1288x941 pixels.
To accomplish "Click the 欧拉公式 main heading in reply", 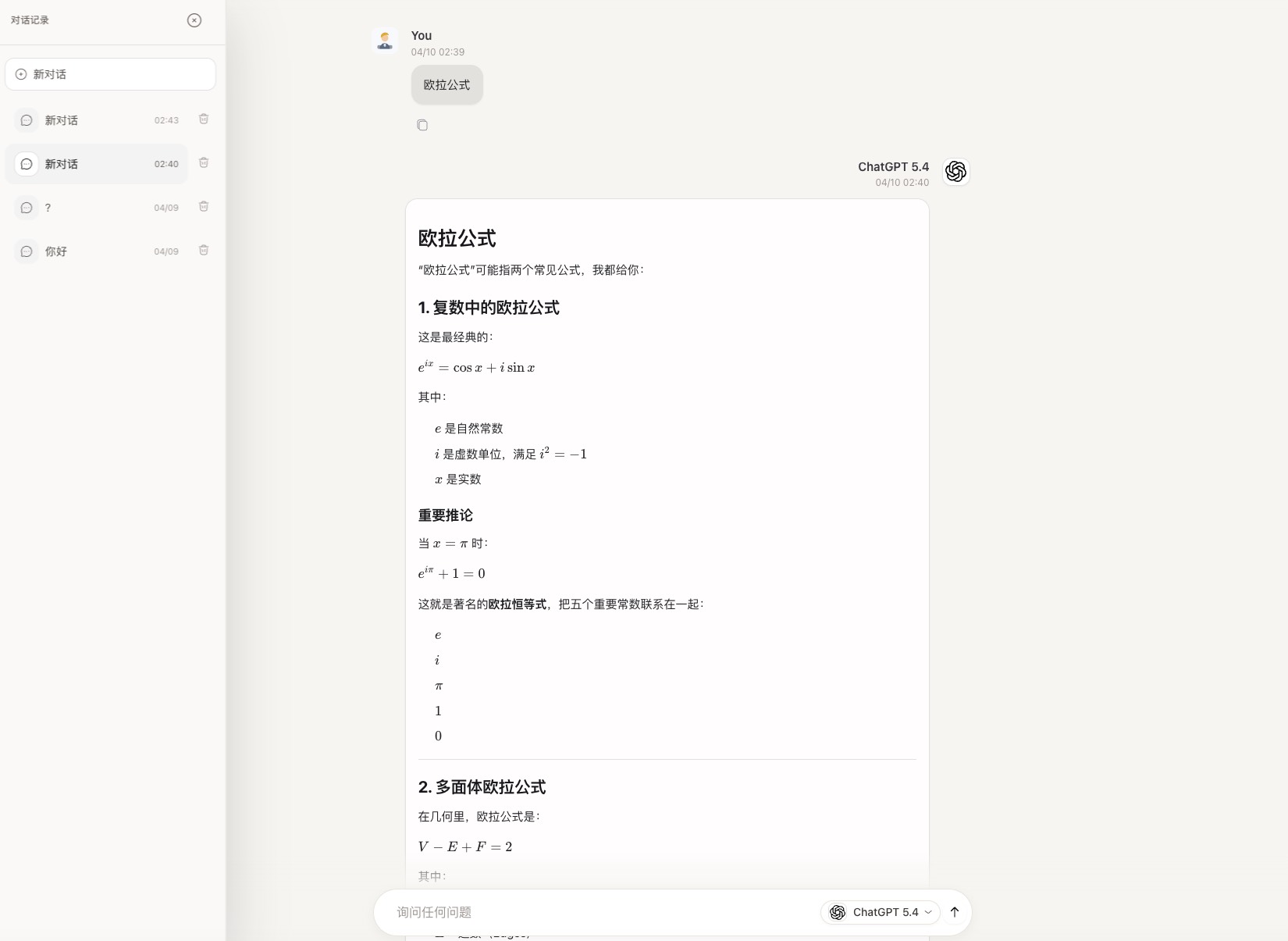I will point(457,238).
